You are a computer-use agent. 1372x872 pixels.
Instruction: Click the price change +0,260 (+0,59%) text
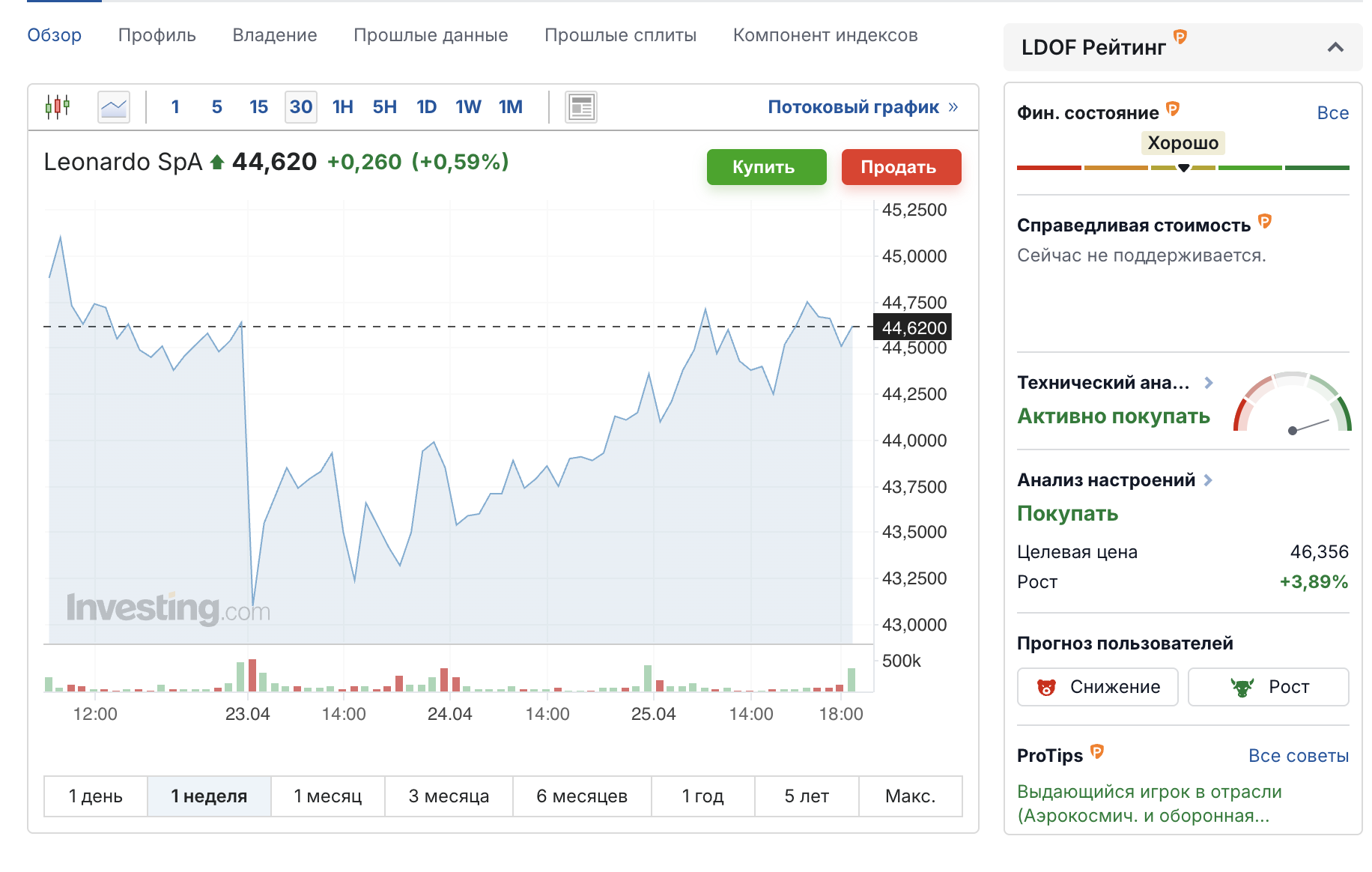(x=418, y=162)
